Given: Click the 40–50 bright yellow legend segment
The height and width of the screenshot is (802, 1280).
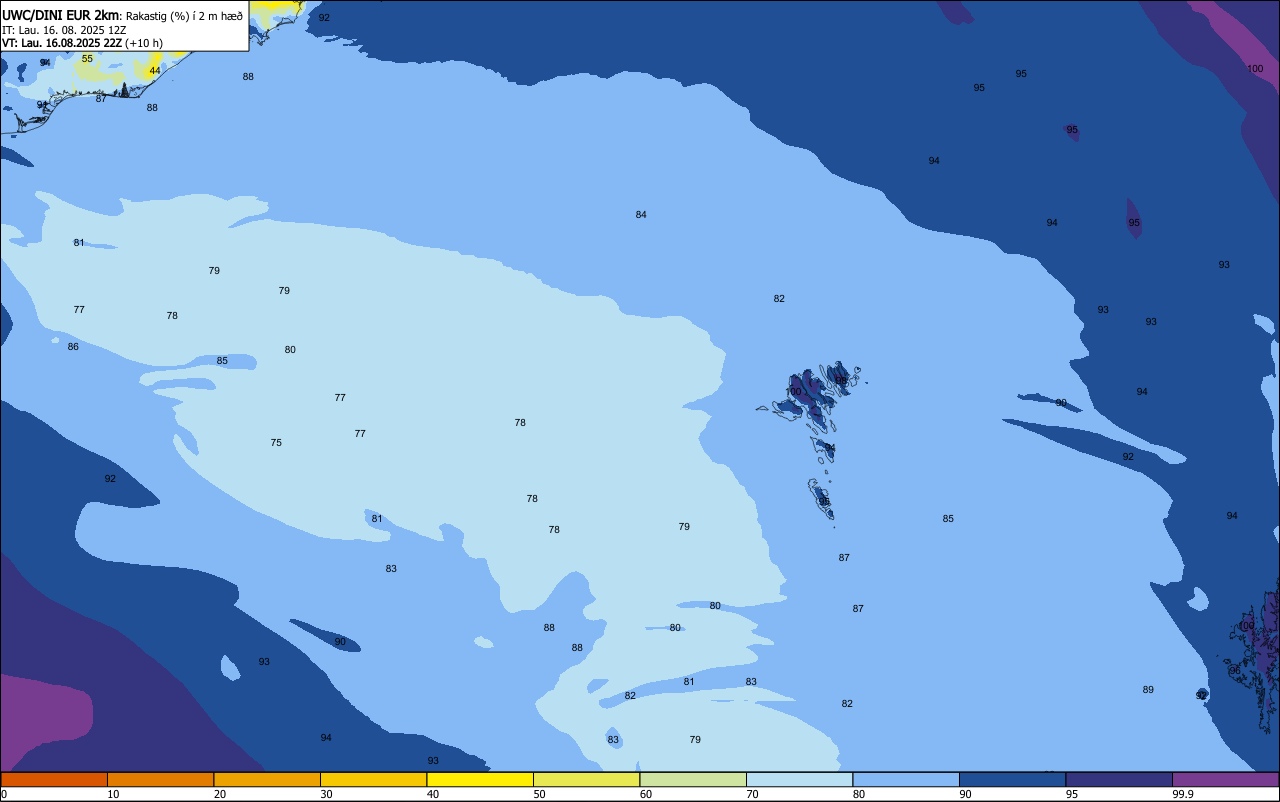Looking at the screenshot, I should (x=480, y=779).
